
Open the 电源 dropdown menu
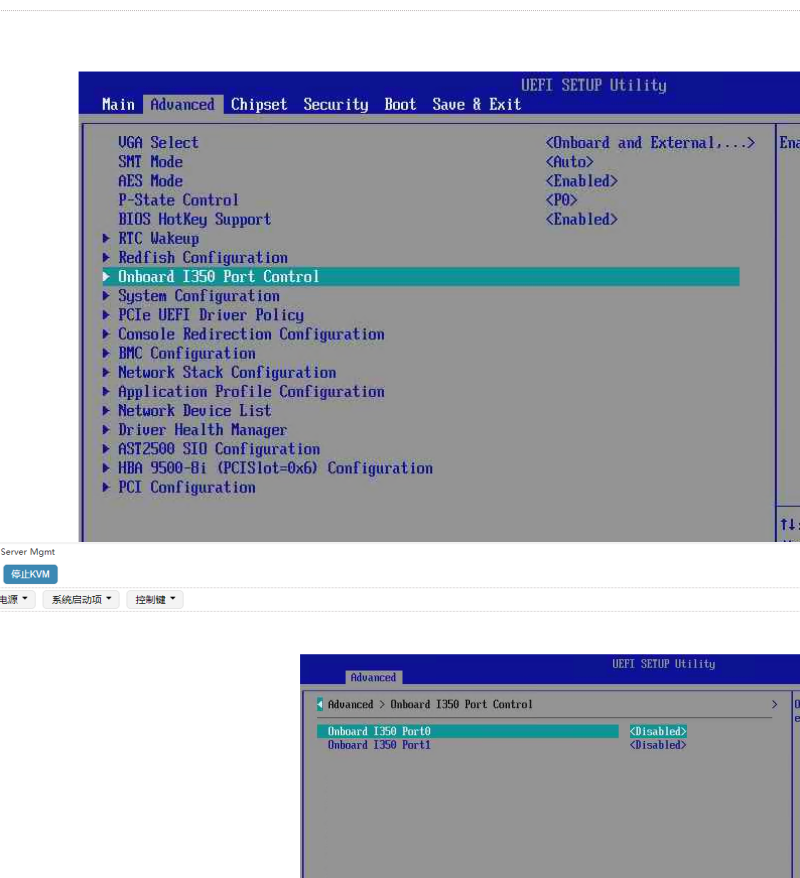coord(16,600)
